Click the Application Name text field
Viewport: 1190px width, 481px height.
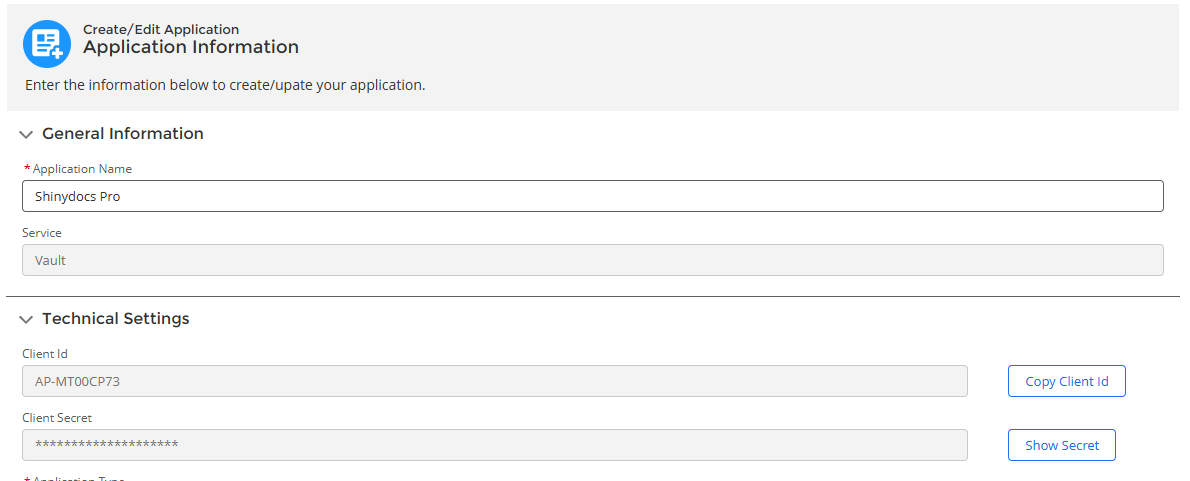point(592,196)
